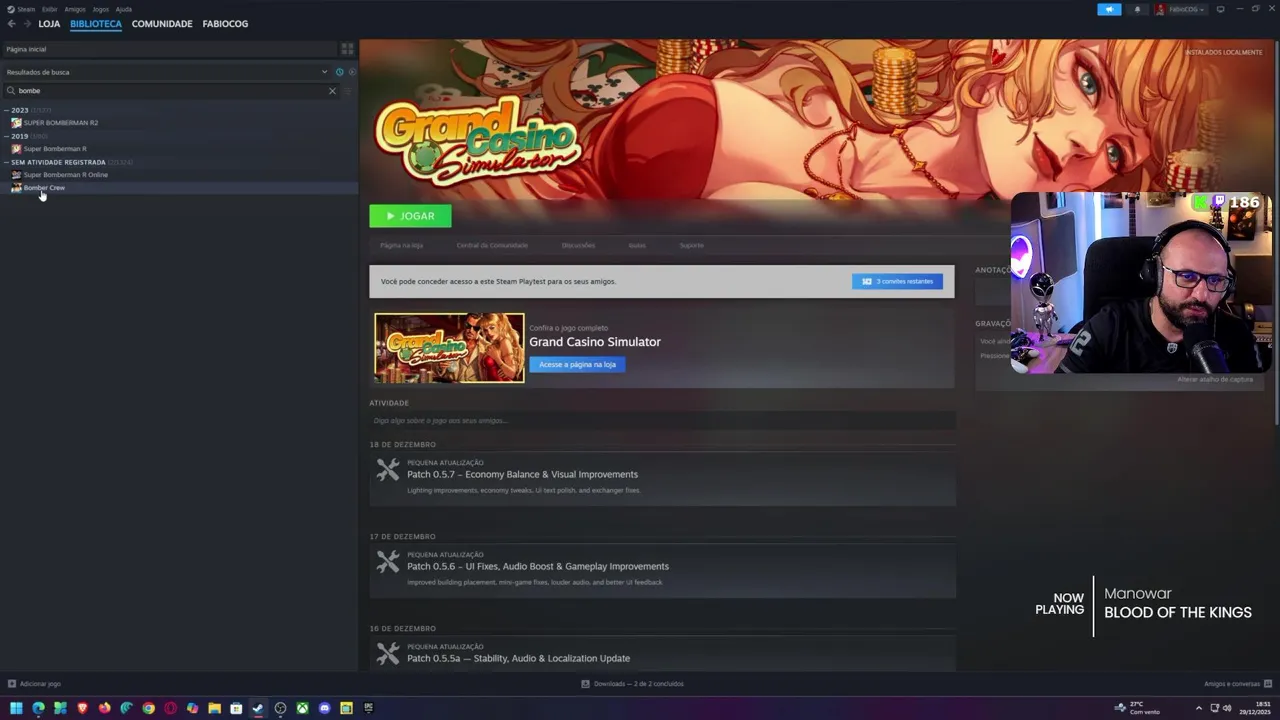The width and height of the screenshot is (1280, 720).
Task: Toggle the ready-to-play filter icon
Action: click(x=351, y=72)
